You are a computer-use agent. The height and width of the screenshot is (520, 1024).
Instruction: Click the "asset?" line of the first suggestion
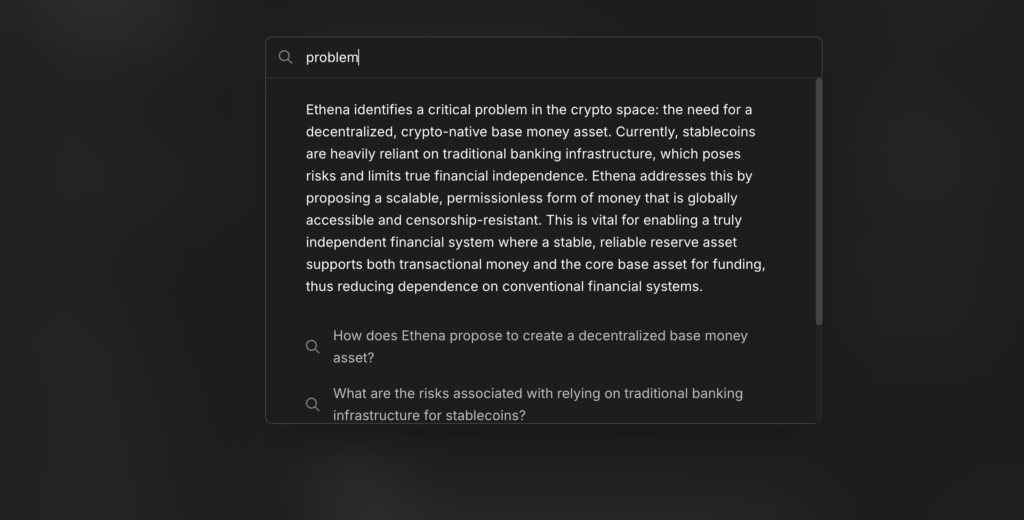[353, 358]
